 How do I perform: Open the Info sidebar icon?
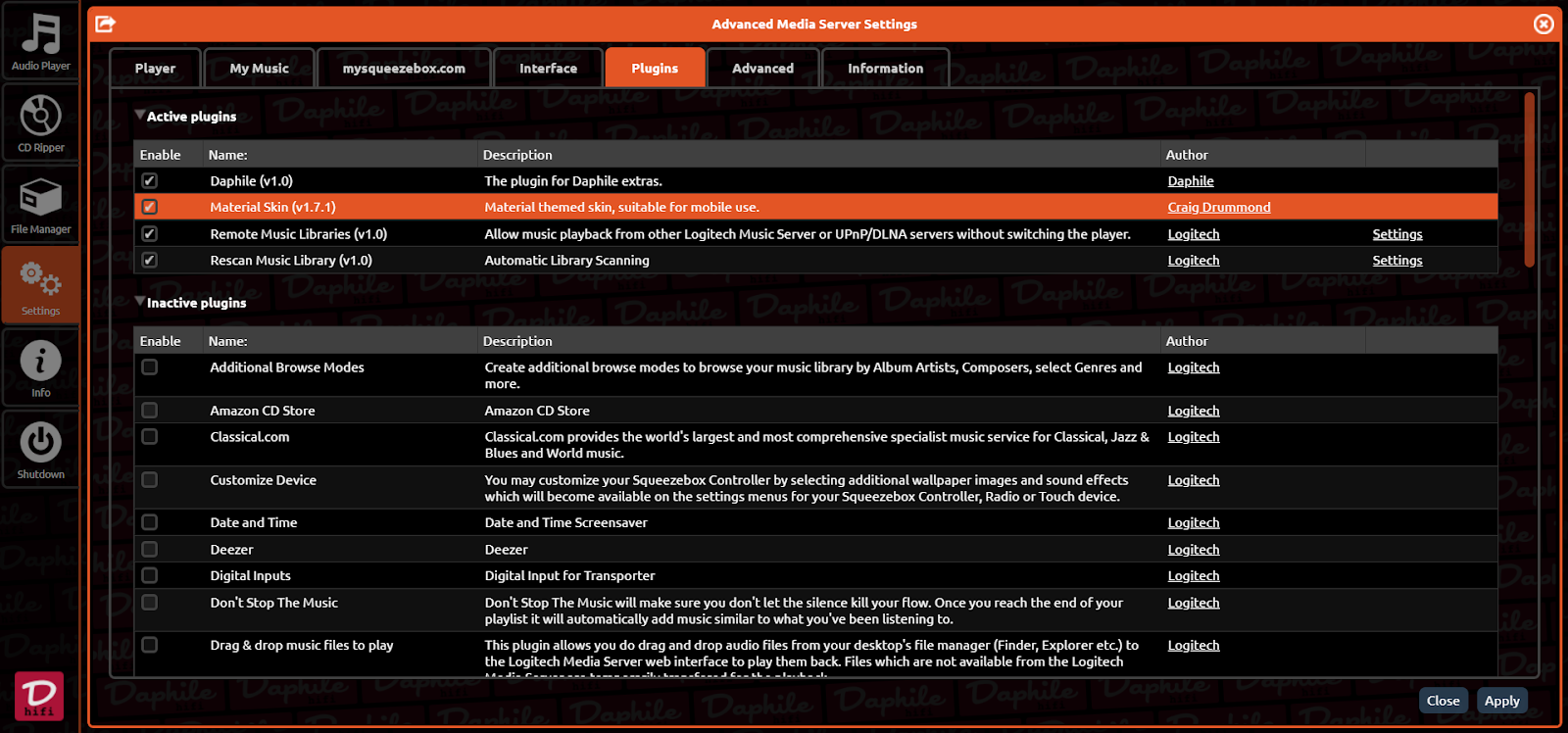point(40,366)
